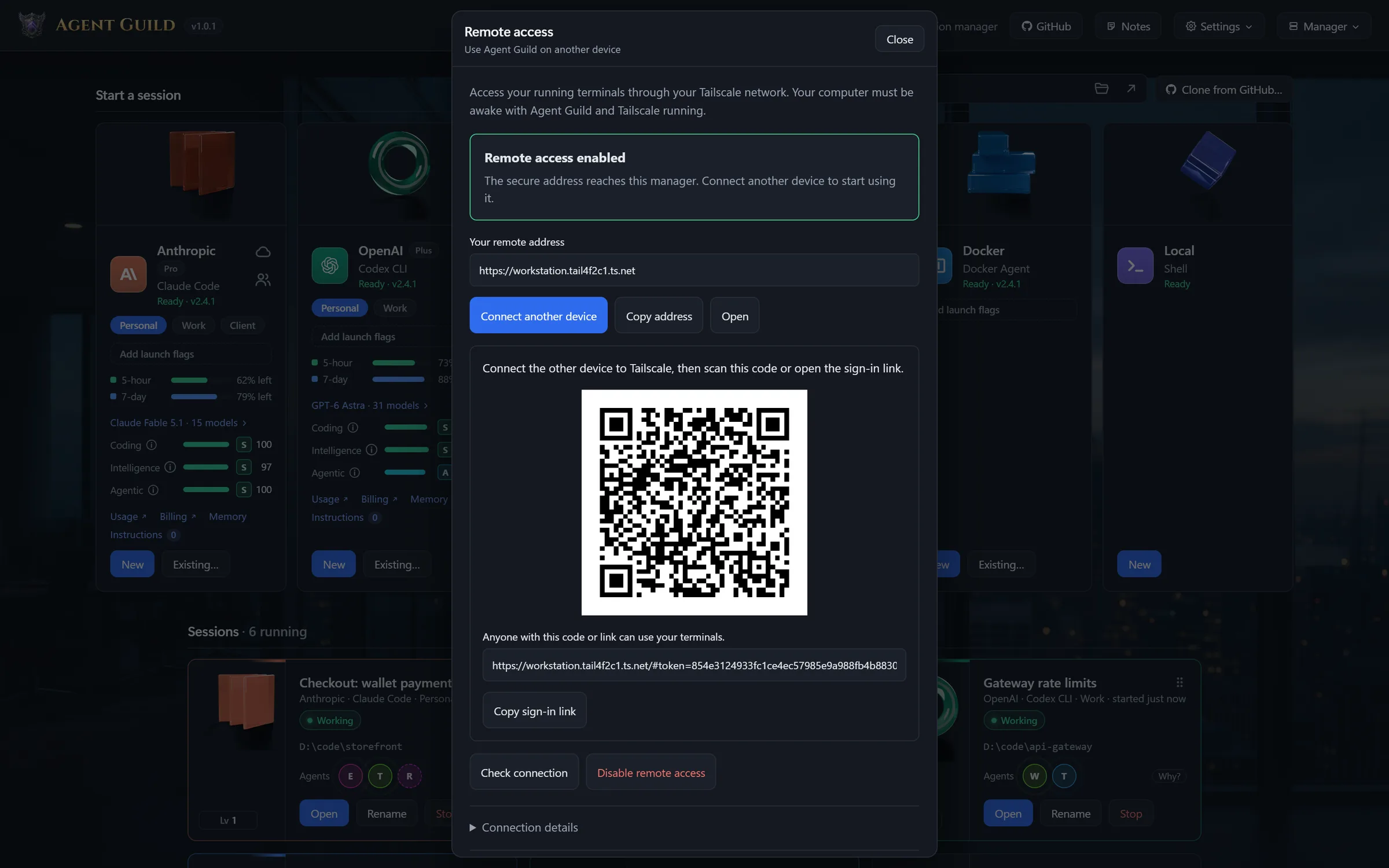
Task: Select Client profile on Anthropic card
Action: click(x=242, y=325)
